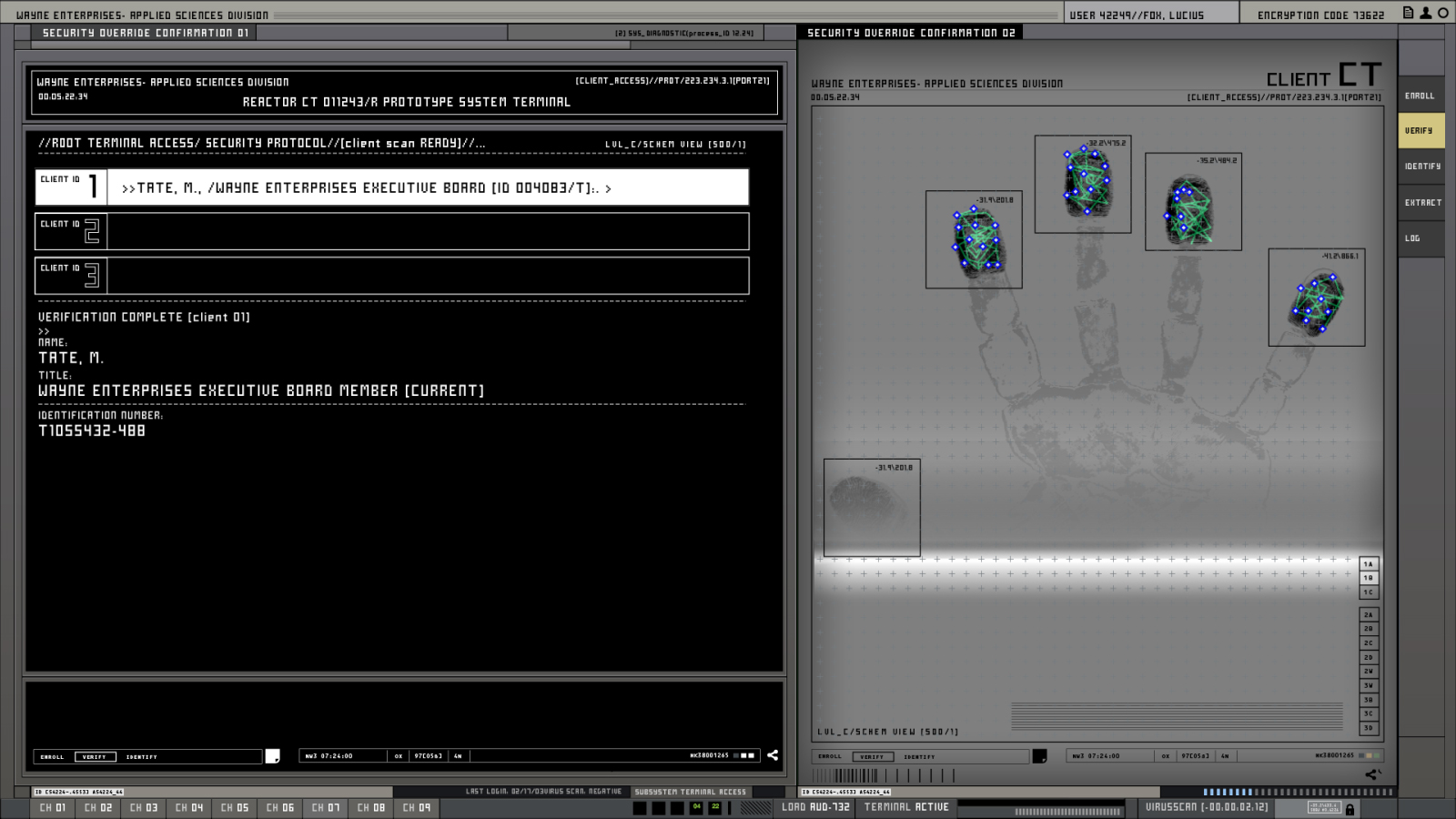This screenshot has height=819, width=1456.
Task: Select channel CH 02
Action: point(98,808)
